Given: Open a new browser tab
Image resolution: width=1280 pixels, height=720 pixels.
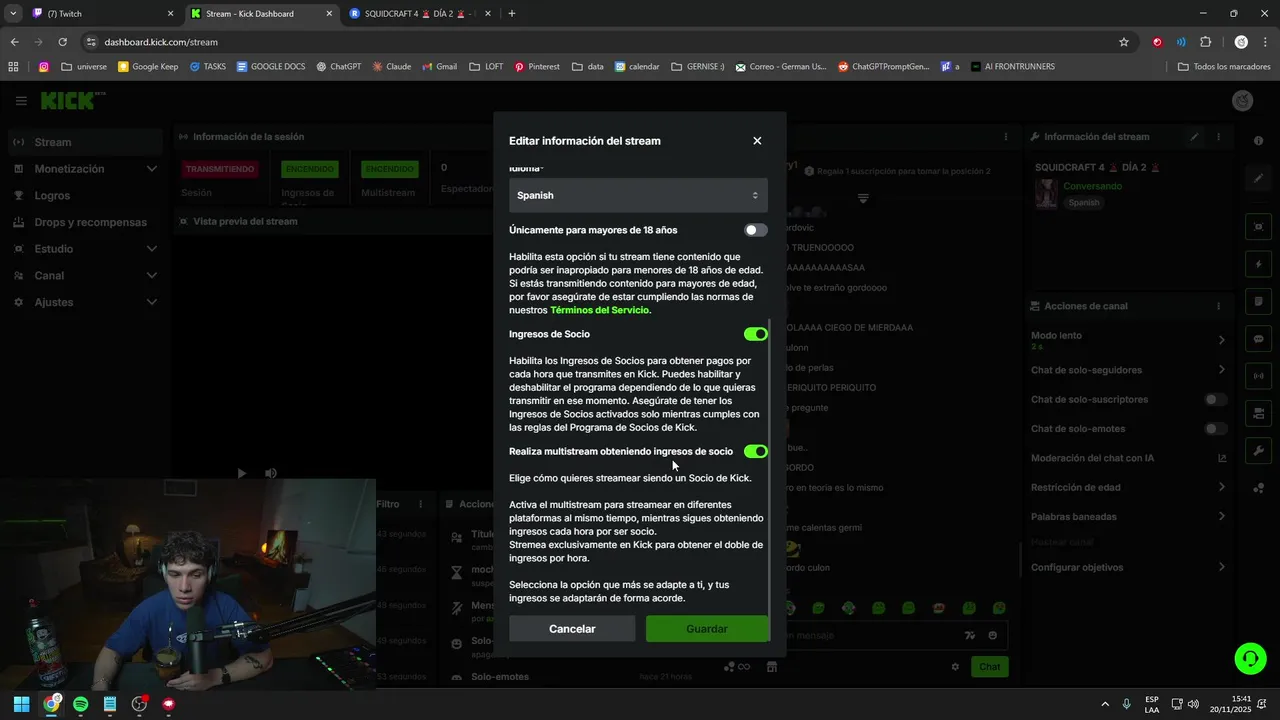Looking at the screenshot, I should coord(512,14).
